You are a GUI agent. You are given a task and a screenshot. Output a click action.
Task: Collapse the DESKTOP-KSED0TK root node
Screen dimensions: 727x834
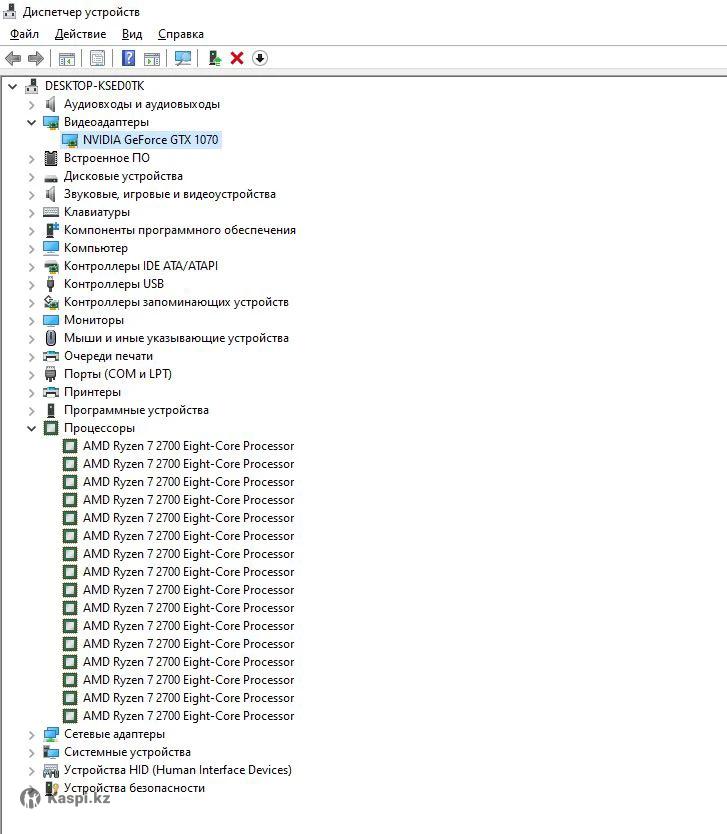click(x=13, y=86)
